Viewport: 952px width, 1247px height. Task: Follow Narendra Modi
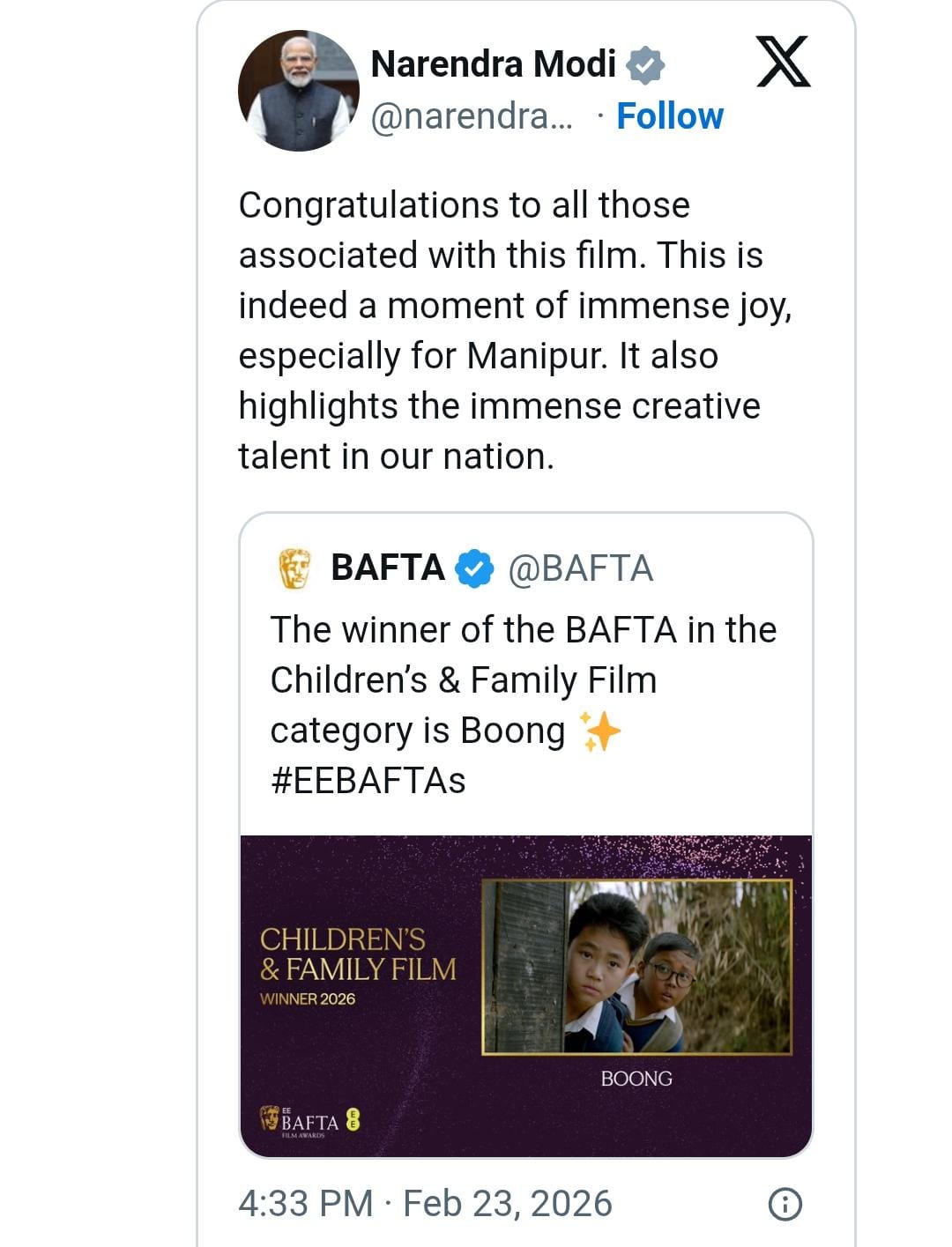[669, 116]
